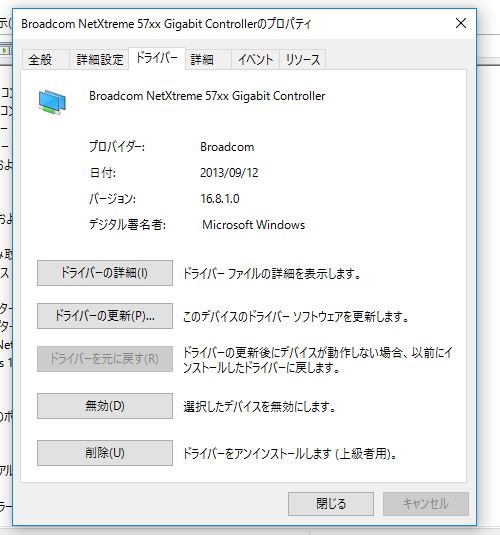This screenshot has height=535, width=500.
Task: Switch to the イベント tab
Action: (255, 60)
